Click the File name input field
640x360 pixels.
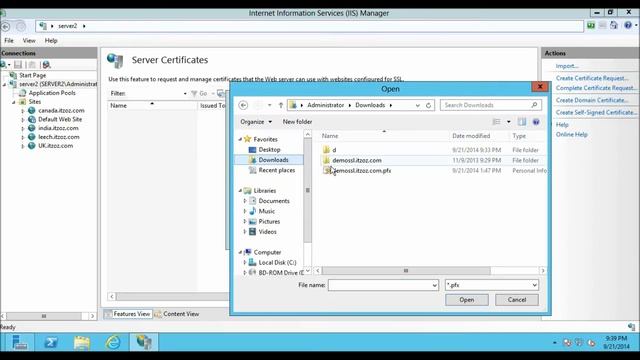[x=380, y=285]
